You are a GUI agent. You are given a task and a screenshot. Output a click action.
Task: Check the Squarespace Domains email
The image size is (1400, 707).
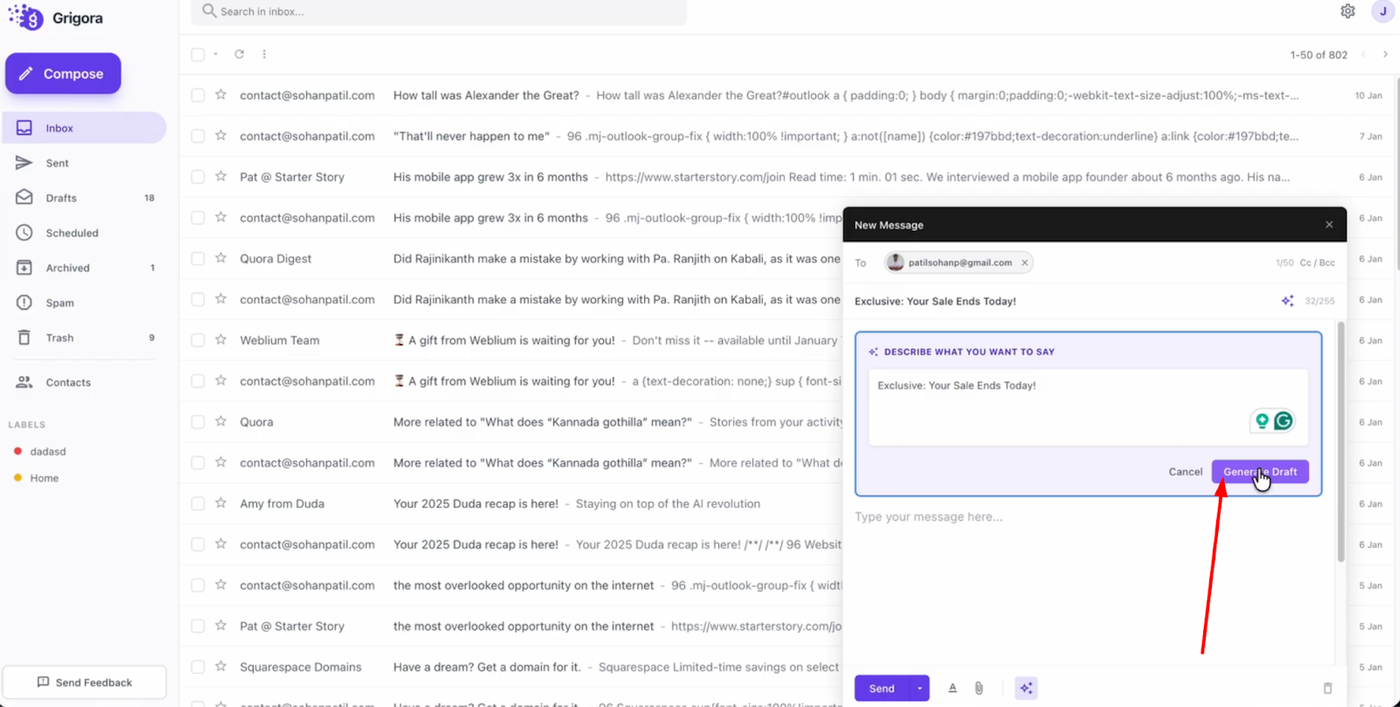click(x=198, y=666)
